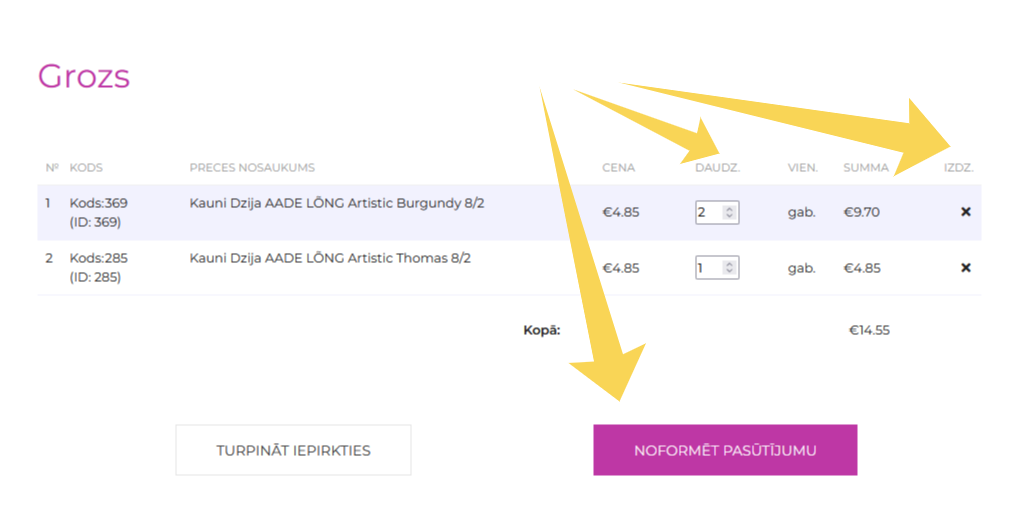Click the €14.55 cart total
Image resolution: width=1012 pixels, height=518 pixels.
[868, 330]
